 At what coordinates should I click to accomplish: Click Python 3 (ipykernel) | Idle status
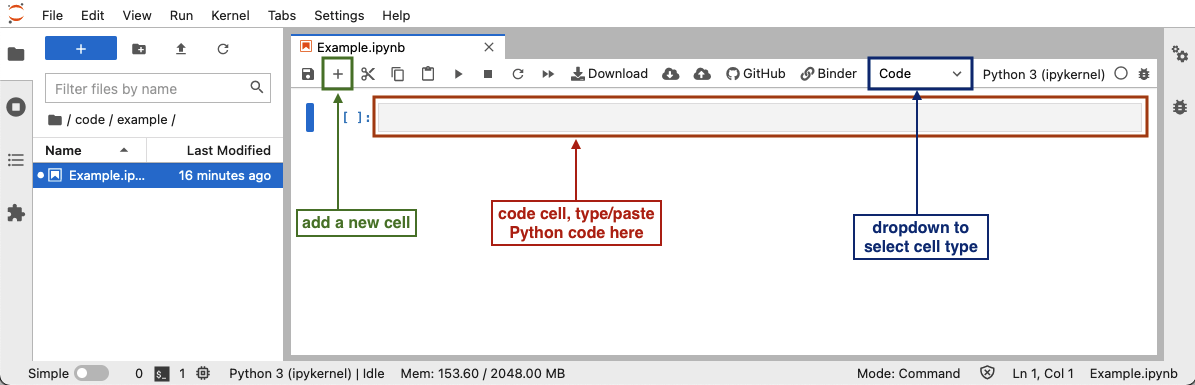point(306,374)
